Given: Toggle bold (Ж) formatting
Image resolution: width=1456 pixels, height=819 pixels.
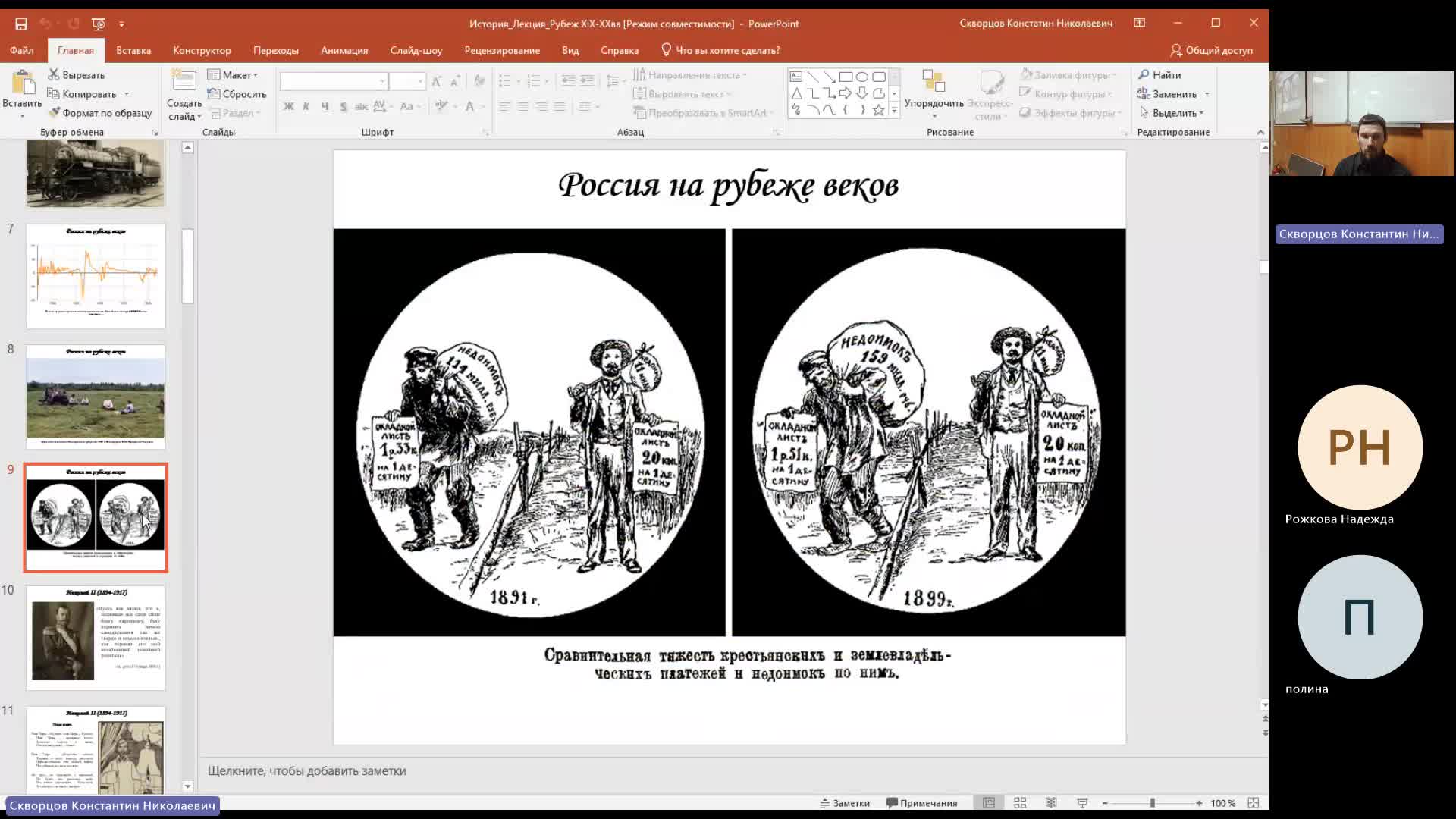Looking at the screenshot, I should click(x=288, y=107).
